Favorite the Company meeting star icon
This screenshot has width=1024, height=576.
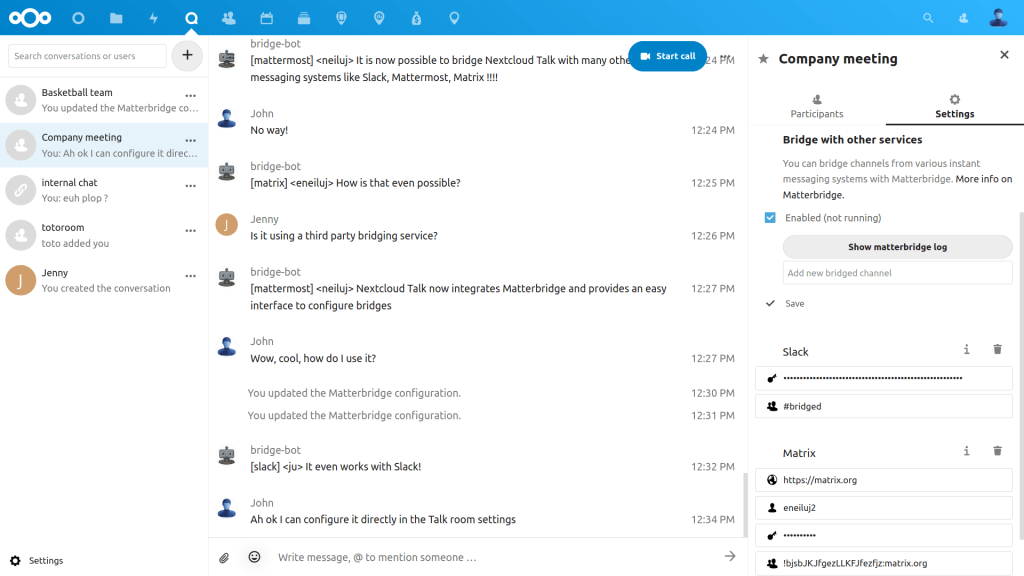point(764,59)
